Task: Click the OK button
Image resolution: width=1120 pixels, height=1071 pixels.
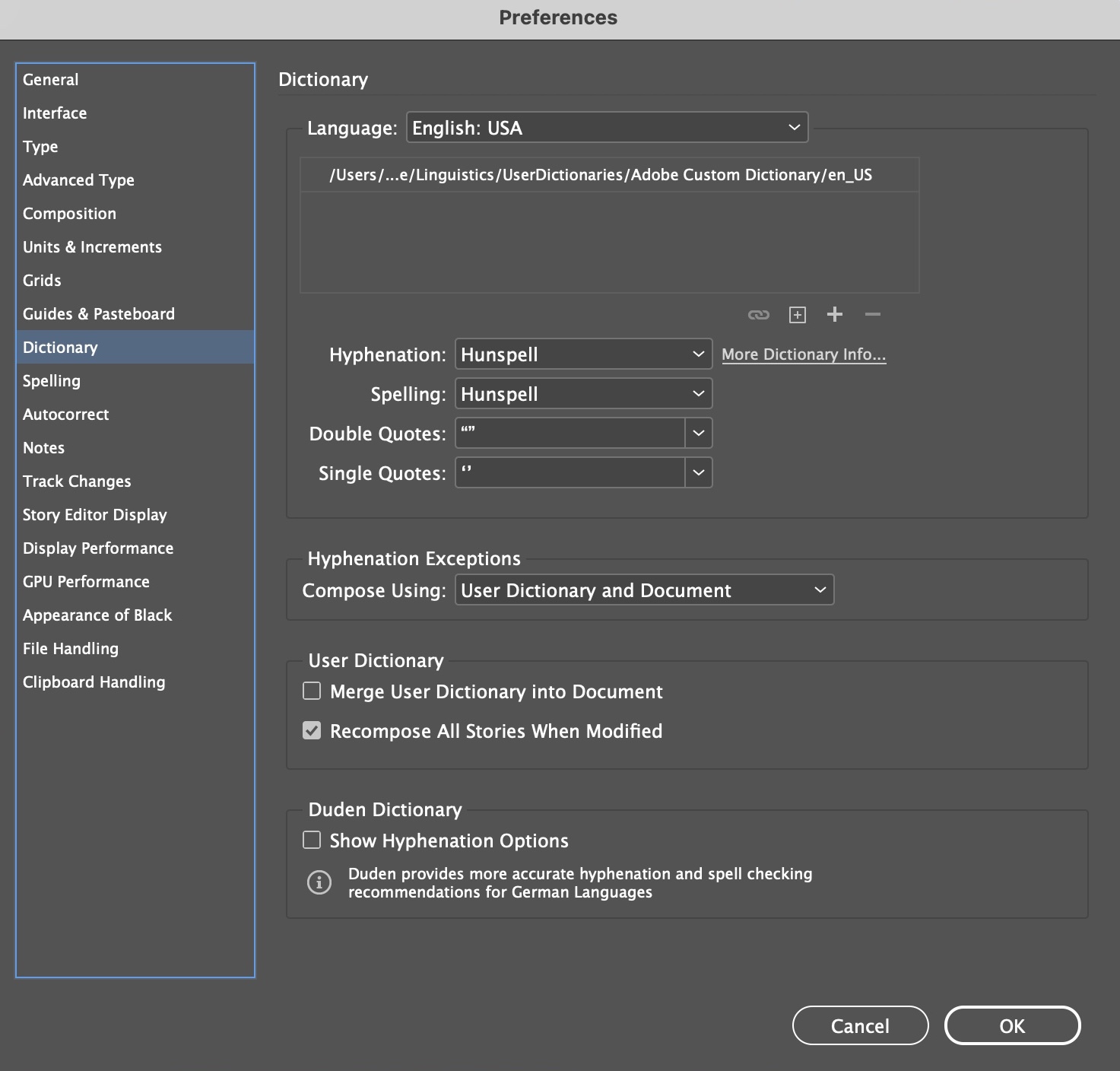Action: tap(1012, 1025)
